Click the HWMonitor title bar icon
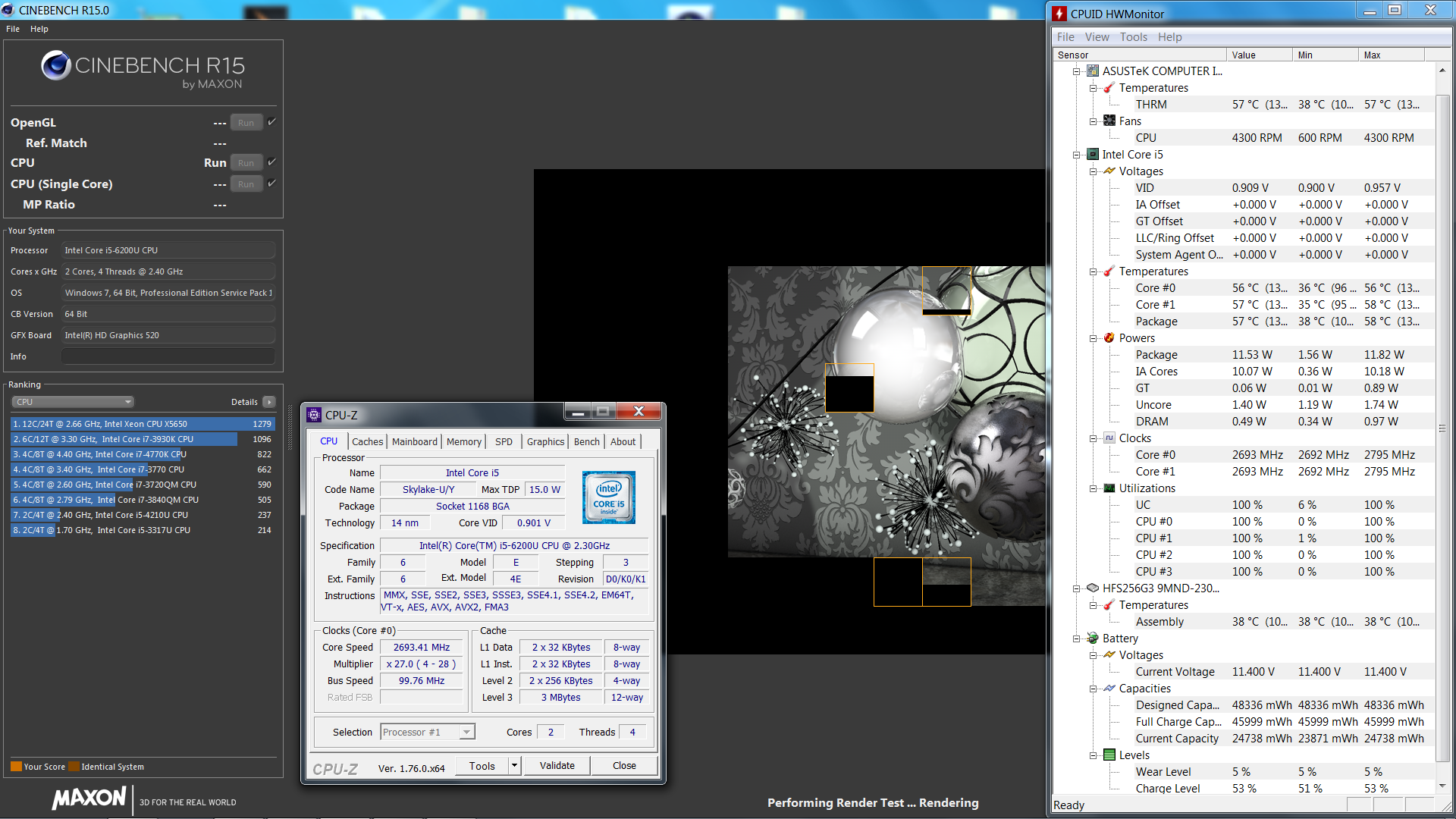 (x=1060, y=14)
